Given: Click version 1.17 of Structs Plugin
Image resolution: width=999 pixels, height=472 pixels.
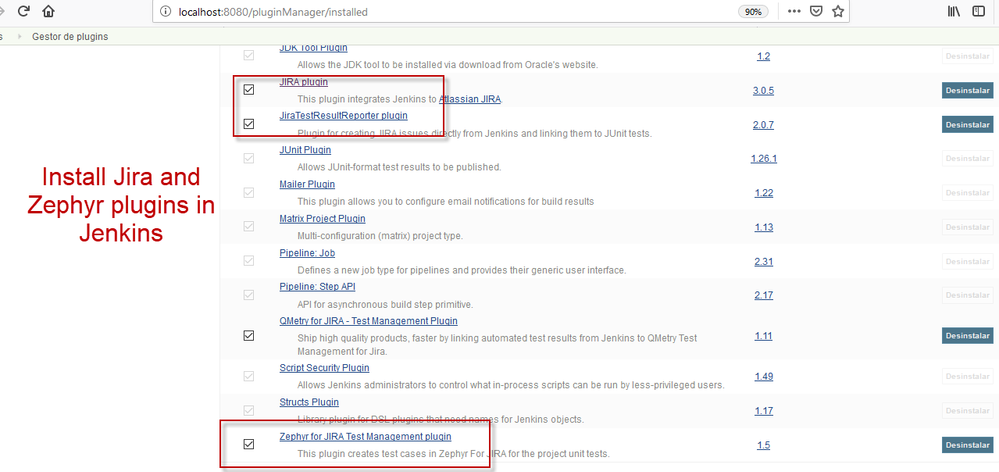Looking at the screenshot, I should pos(763,411).
